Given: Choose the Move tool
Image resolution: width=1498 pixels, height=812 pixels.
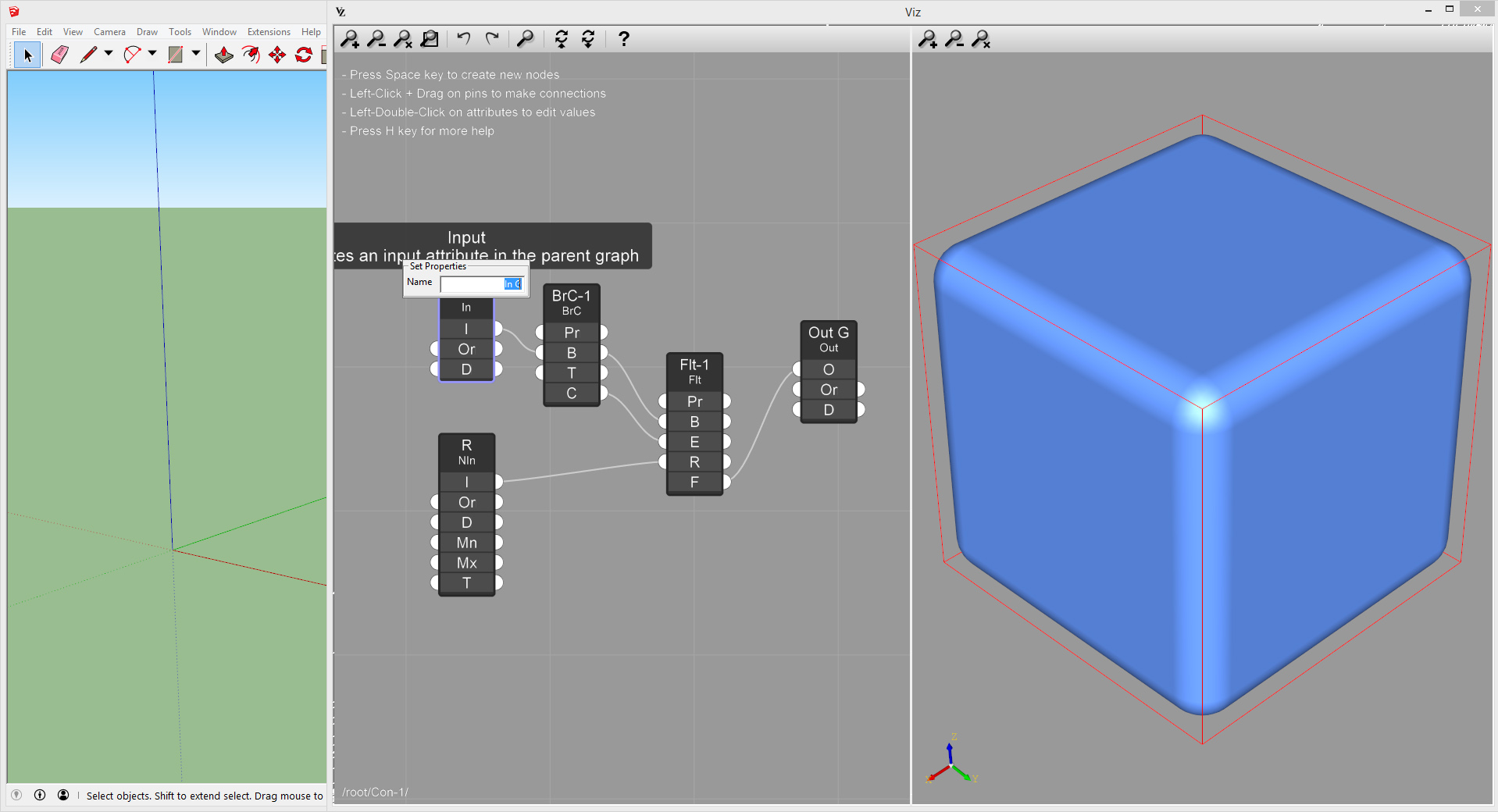Looking at the screenshot, I should coord(277,55).
